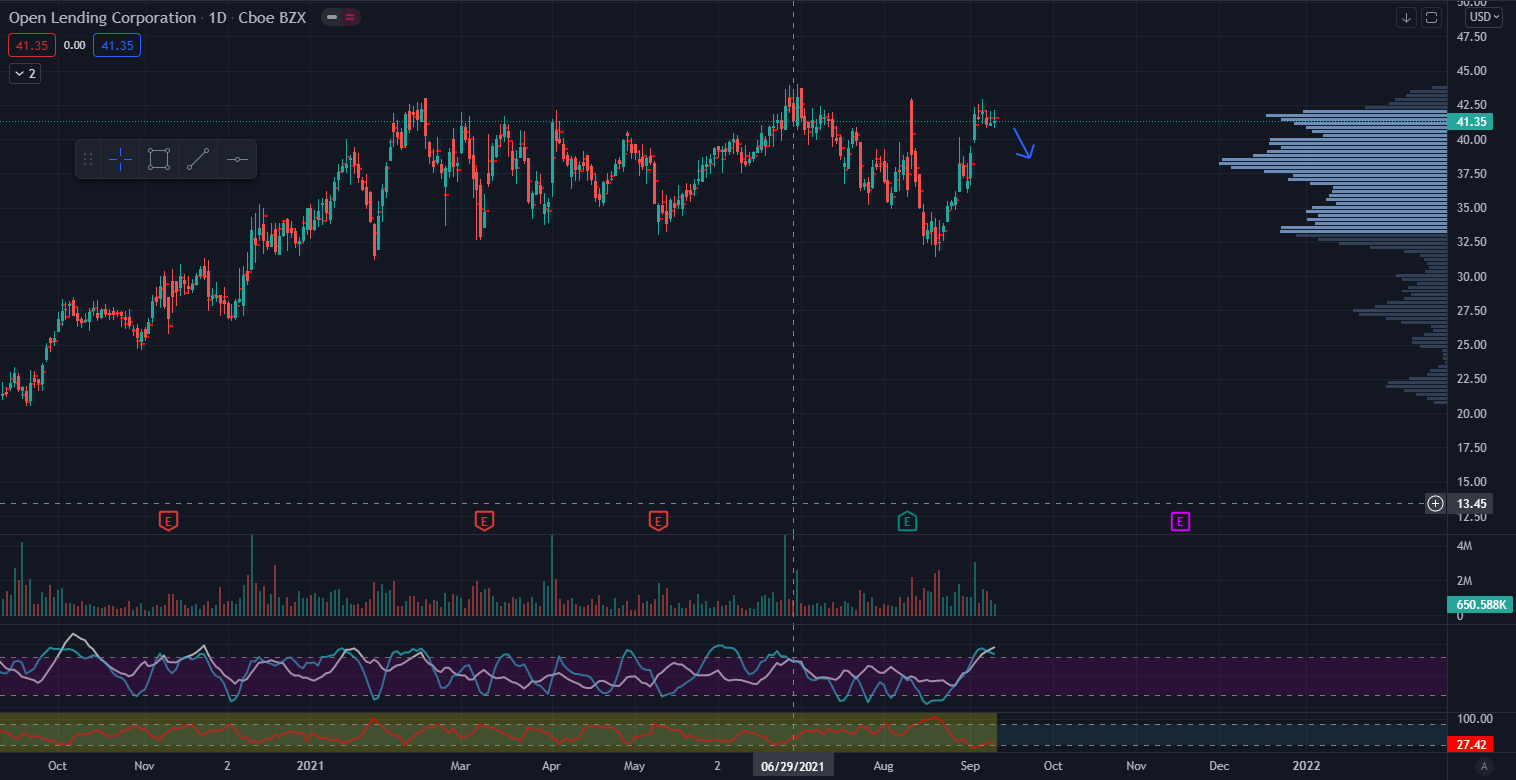
Task: Select the horizontal line tool
Action: [237, 159]
